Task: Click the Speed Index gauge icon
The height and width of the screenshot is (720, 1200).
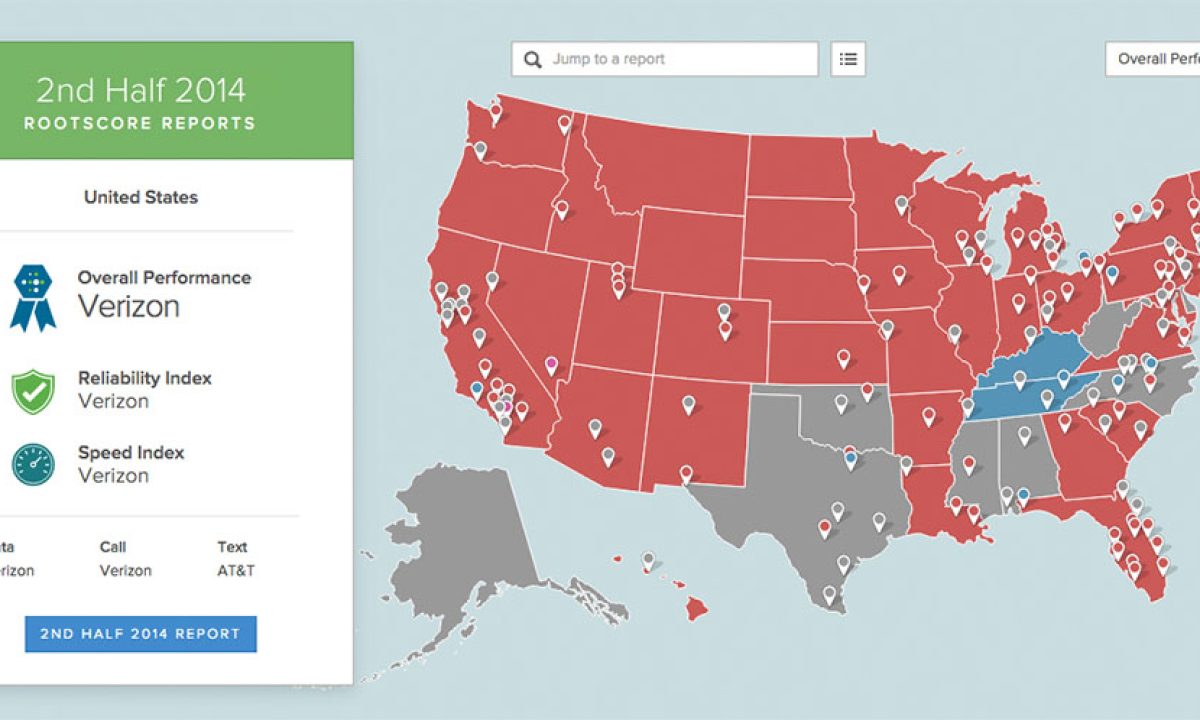Action: point(33,464)
